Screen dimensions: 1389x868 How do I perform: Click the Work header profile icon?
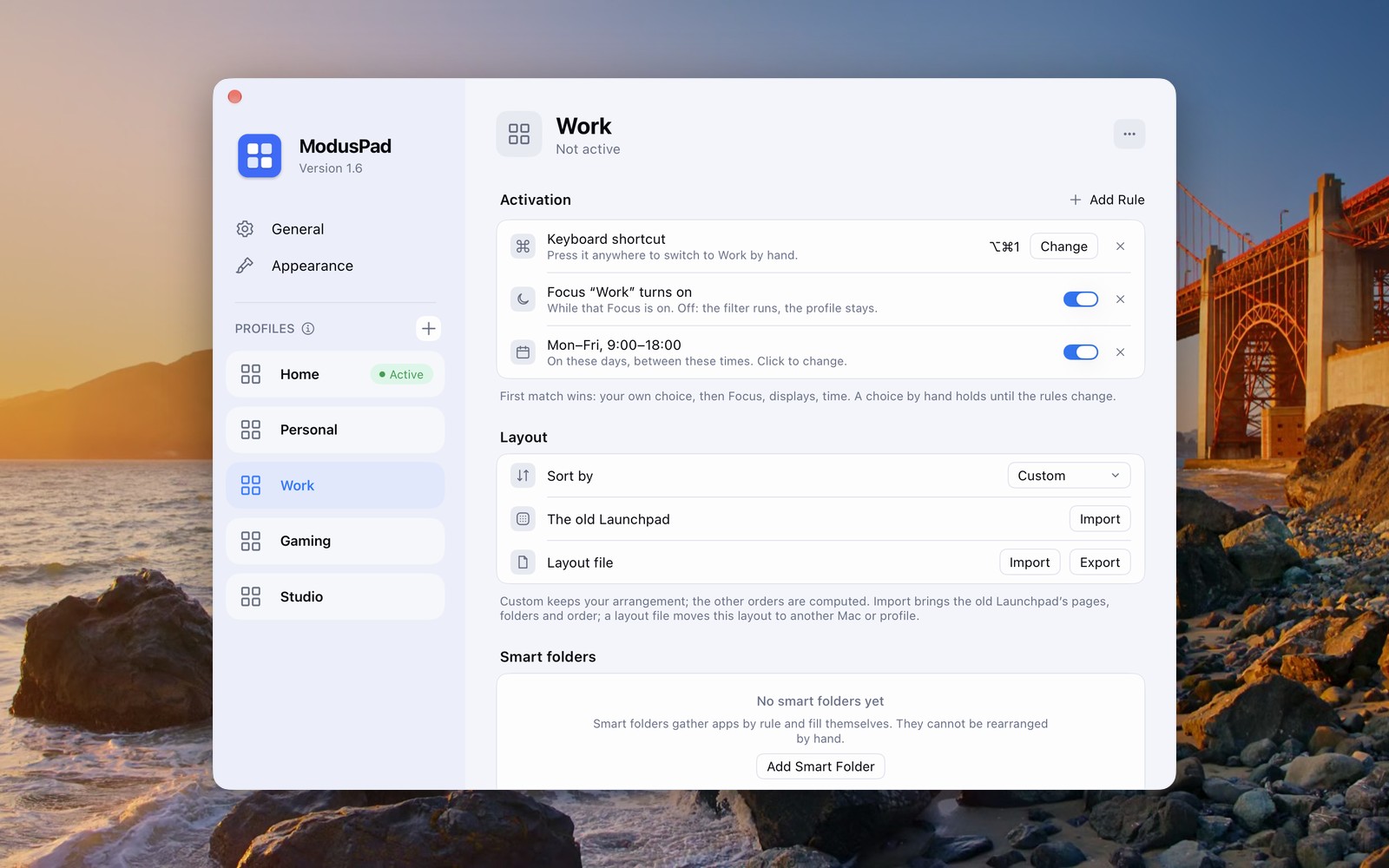519,135
